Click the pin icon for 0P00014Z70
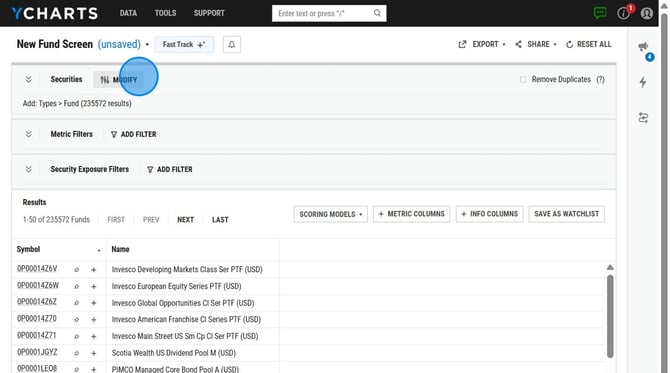The width and height of the screenshot is (670, 373). click(x=76, y=320)
